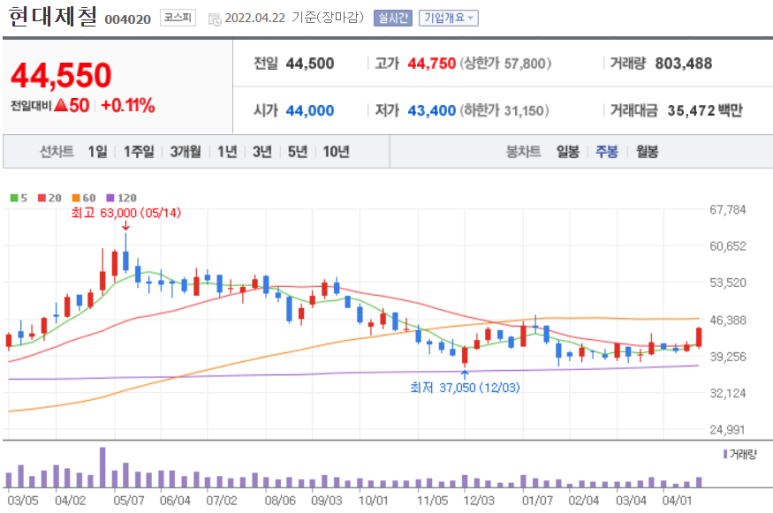Click the clock icon beside the 2022.04.22 date
Viewport: 773px width, 513px height.
[x=215, y=18]
